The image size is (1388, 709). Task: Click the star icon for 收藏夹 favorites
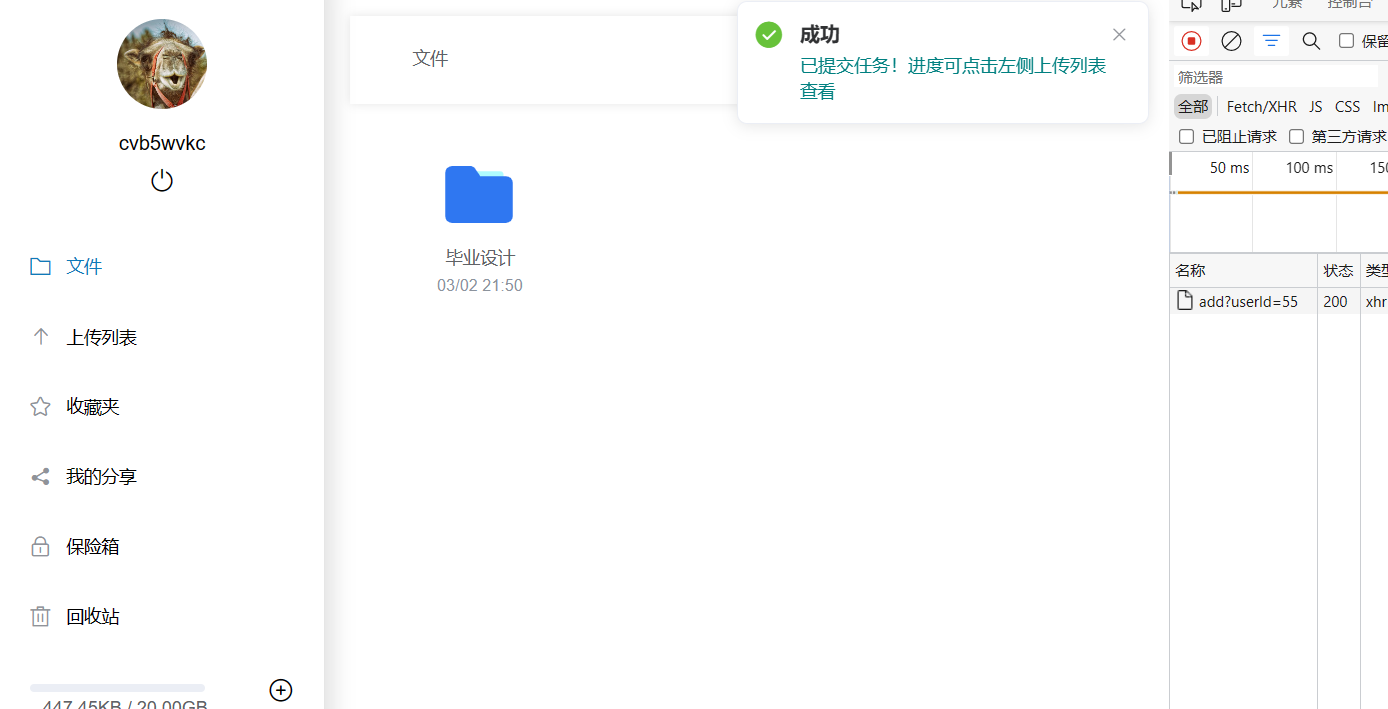40,406
